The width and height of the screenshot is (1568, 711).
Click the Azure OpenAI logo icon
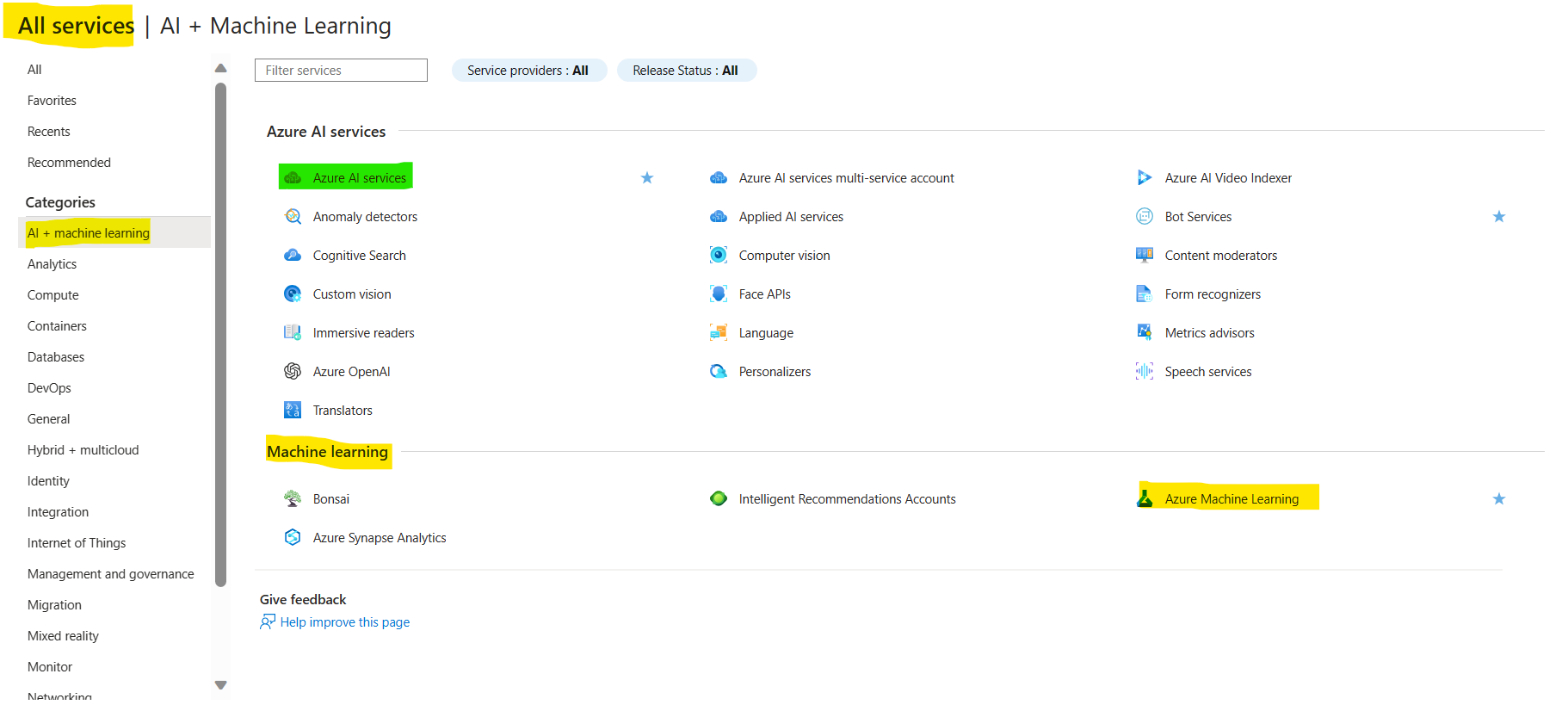coord(293,372)
